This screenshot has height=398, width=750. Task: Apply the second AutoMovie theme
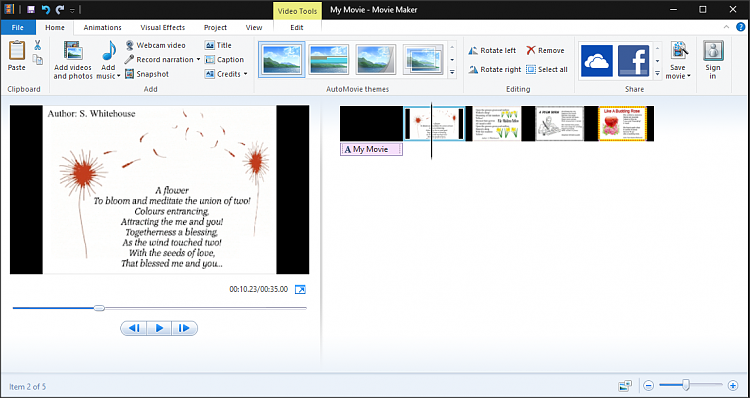pos(329,60)
